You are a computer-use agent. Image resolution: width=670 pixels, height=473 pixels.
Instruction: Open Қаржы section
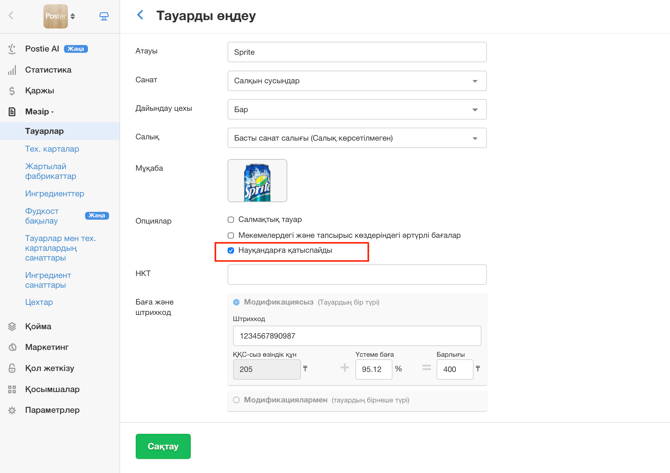click(39, 91)
